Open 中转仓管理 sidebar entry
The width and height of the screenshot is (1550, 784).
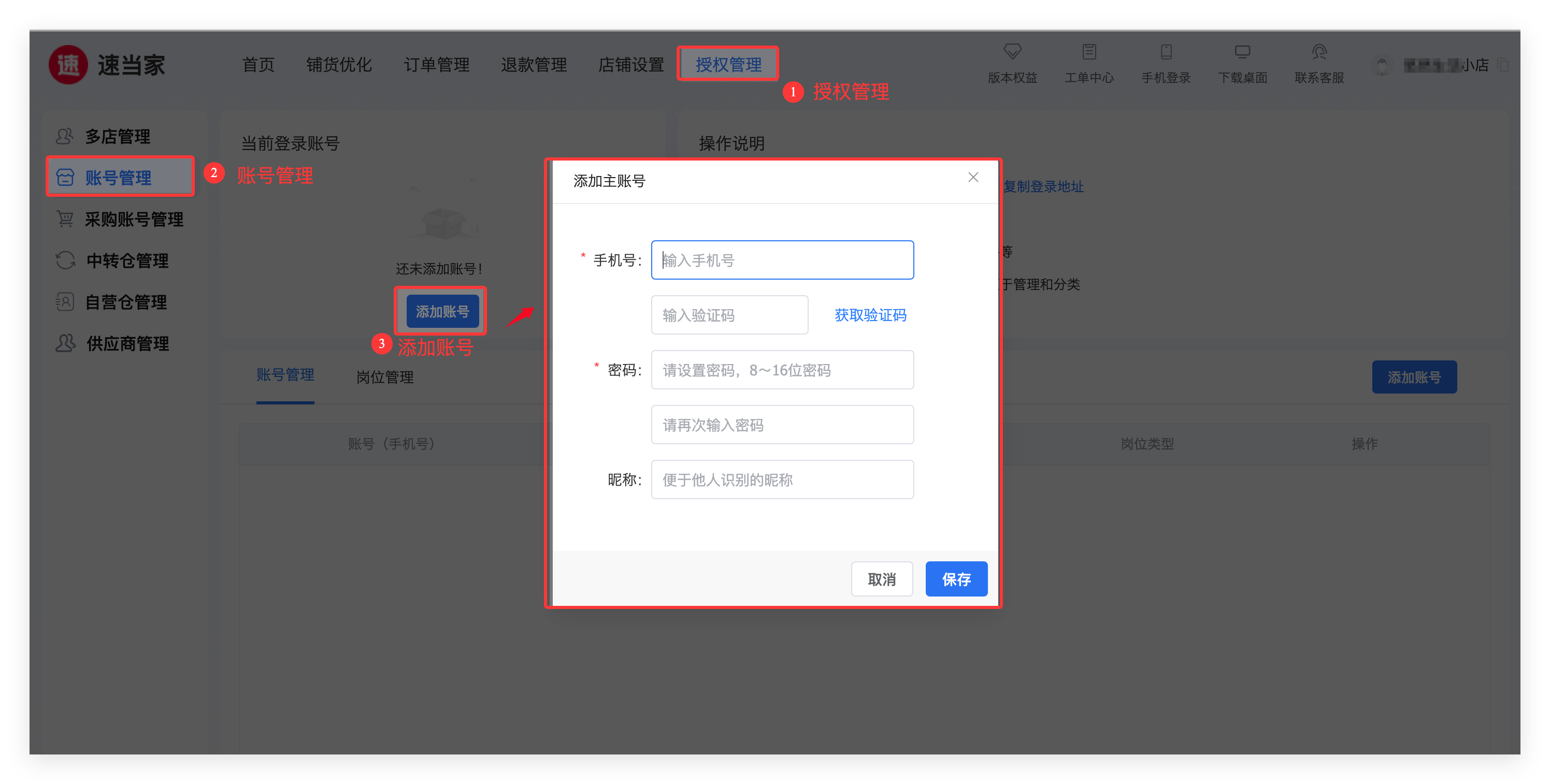[127, 260]
